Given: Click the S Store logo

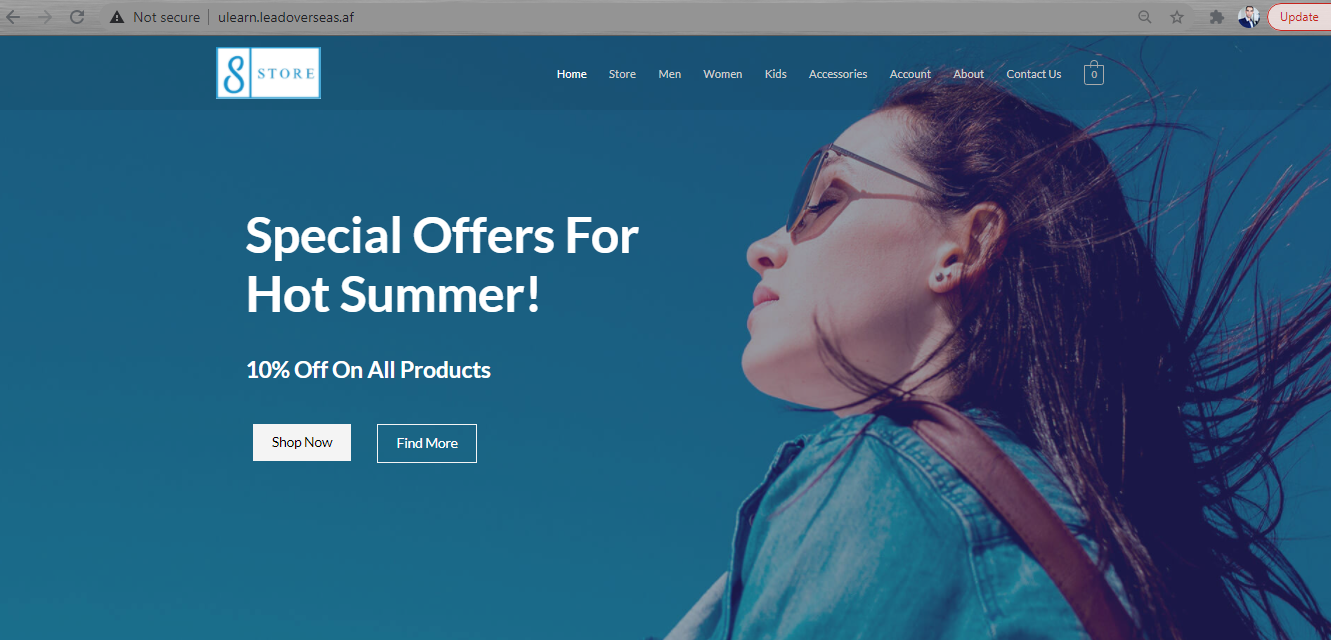Looking at the screenshot, I should pyautogui.click(x=268, y=73).
